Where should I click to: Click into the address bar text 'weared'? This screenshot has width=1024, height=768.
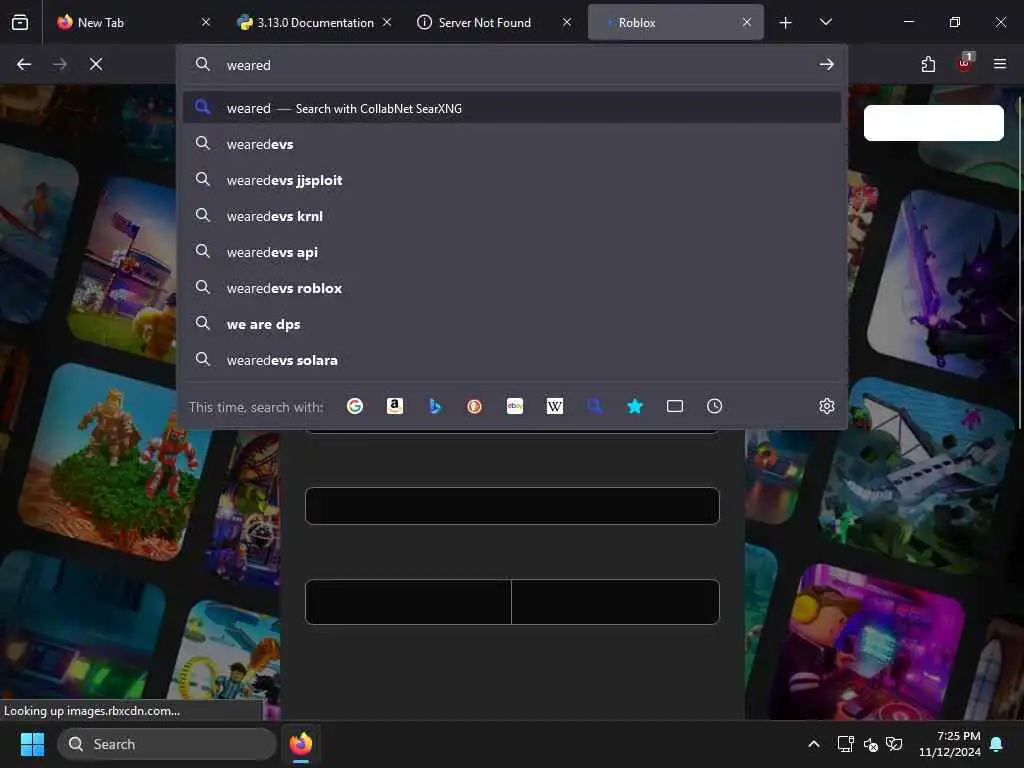click(x=249, y=65)
